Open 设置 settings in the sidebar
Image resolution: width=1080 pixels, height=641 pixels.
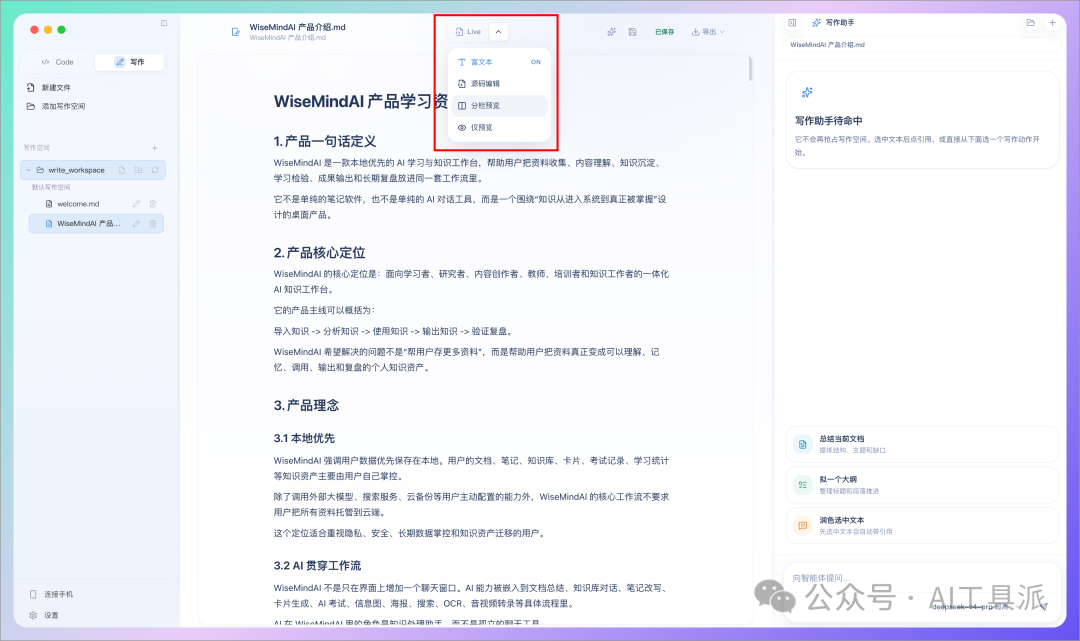point(44,615)
